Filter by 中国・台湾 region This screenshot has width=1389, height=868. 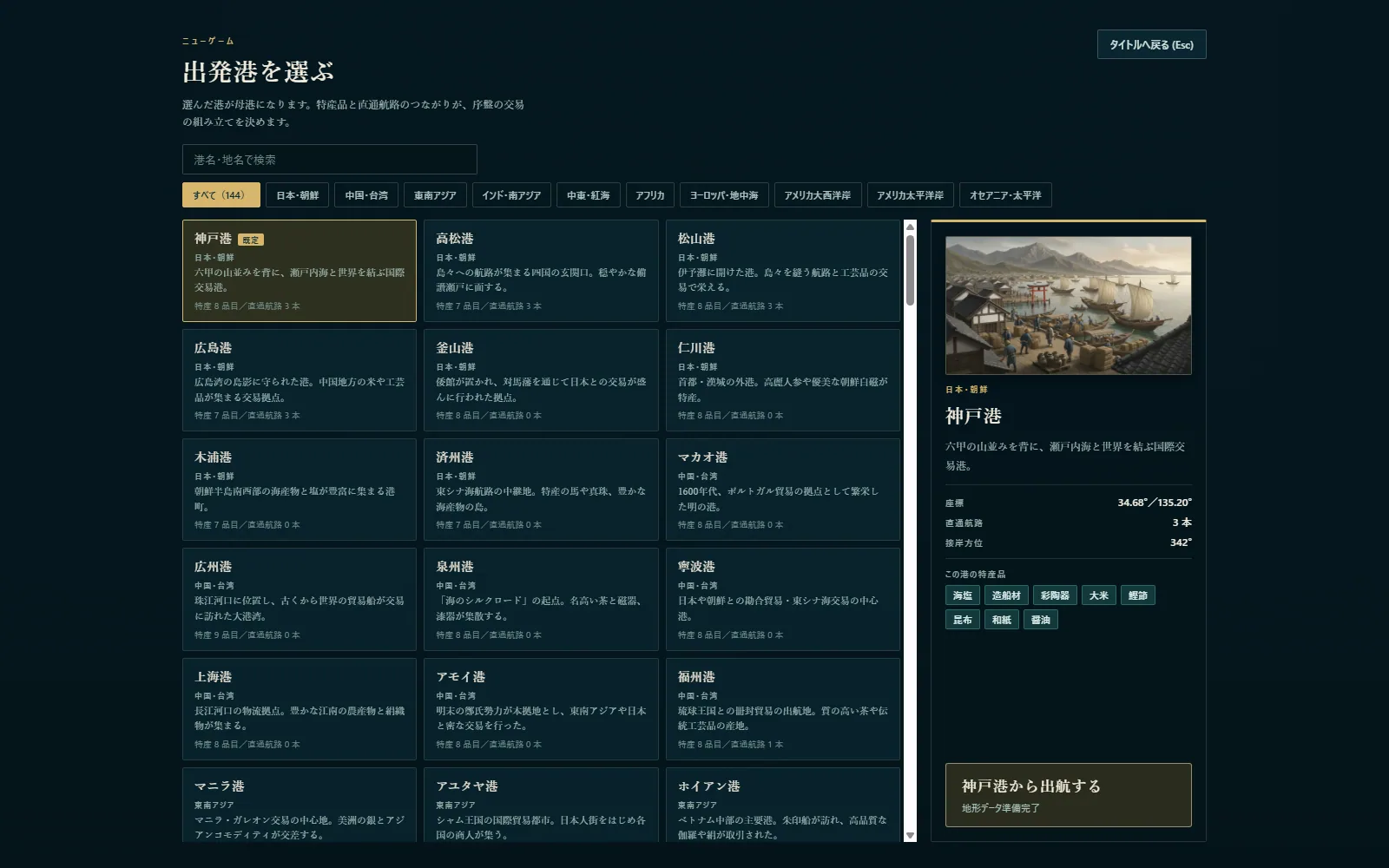[366, 195]
